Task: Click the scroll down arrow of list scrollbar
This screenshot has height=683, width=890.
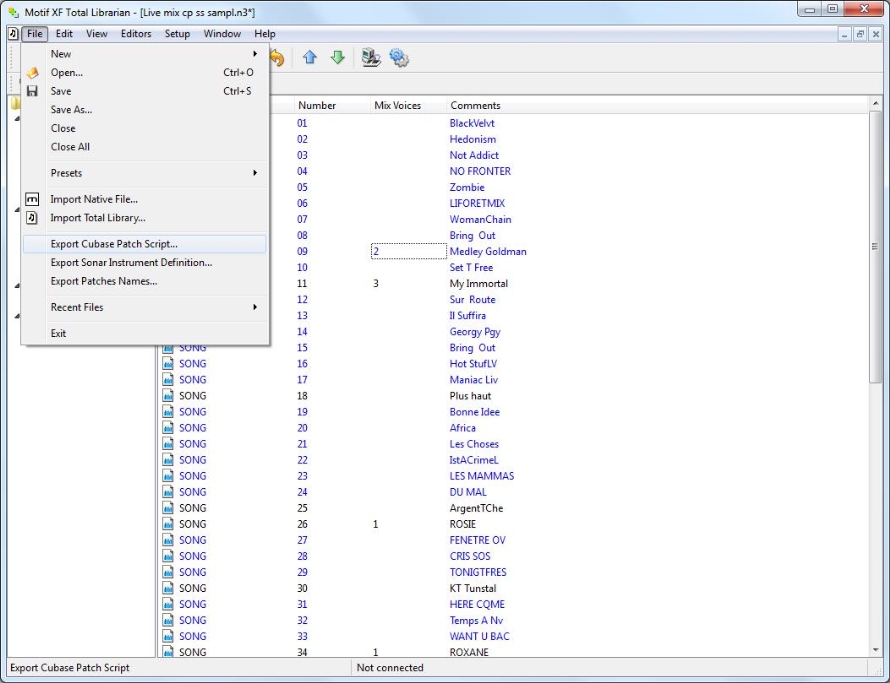Action: [x=875, y=651]
